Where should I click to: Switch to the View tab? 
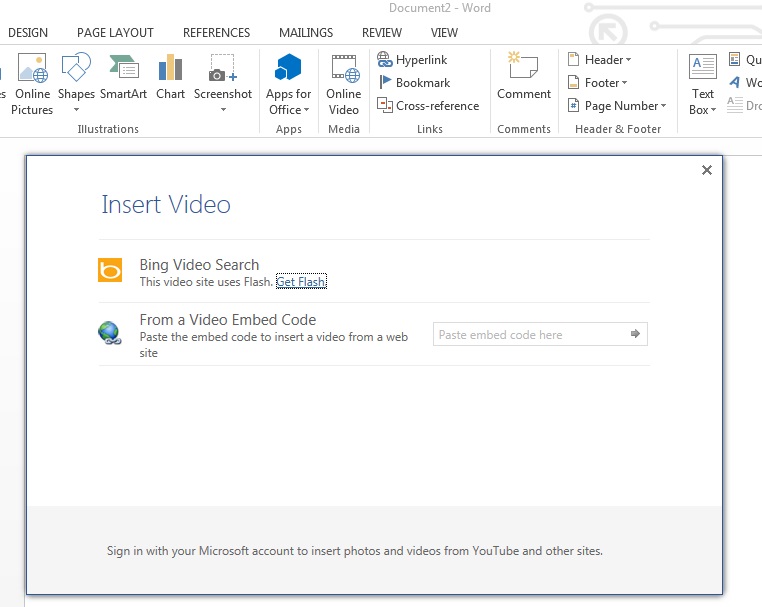(x=444, y=33)
